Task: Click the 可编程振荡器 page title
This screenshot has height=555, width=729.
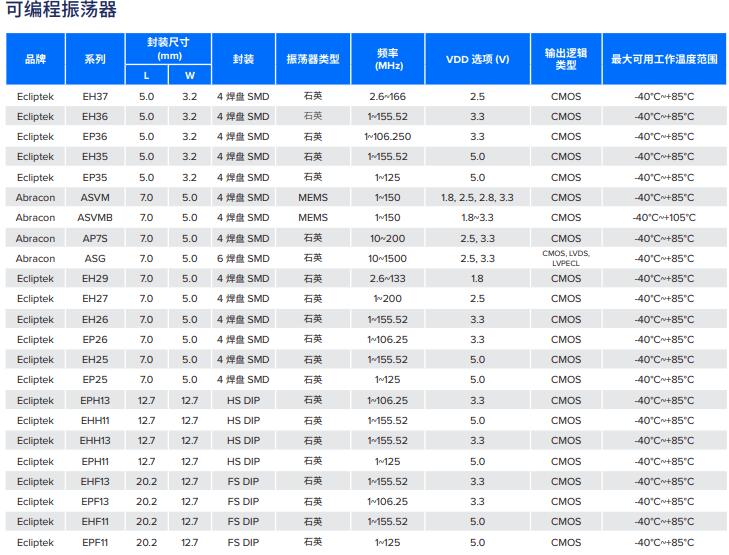Action: point(61,11)
